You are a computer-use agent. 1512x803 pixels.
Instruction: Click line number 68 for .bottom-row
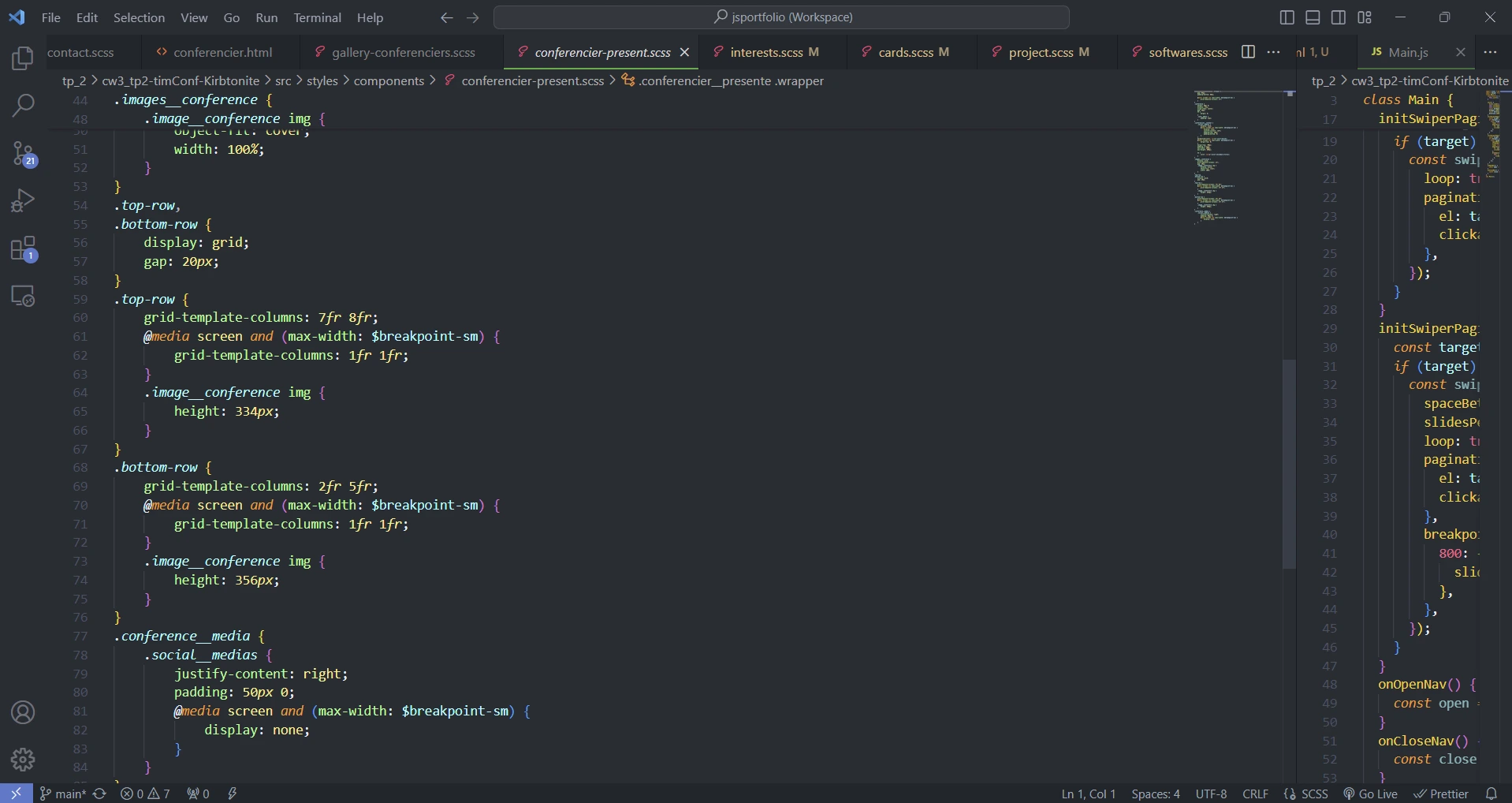(x=80, y=468)
